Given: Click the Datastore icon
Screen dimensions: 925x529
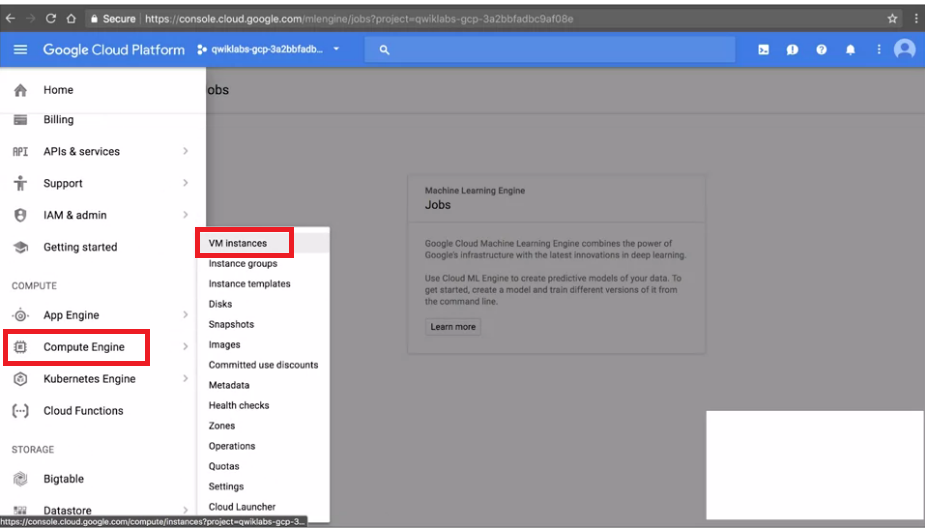Looking at the screenshot, I should pos(20,511).
